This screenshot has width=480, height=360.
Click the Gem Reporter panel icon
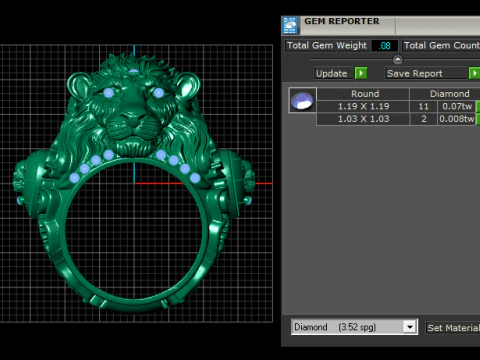(x=290, y=25)
